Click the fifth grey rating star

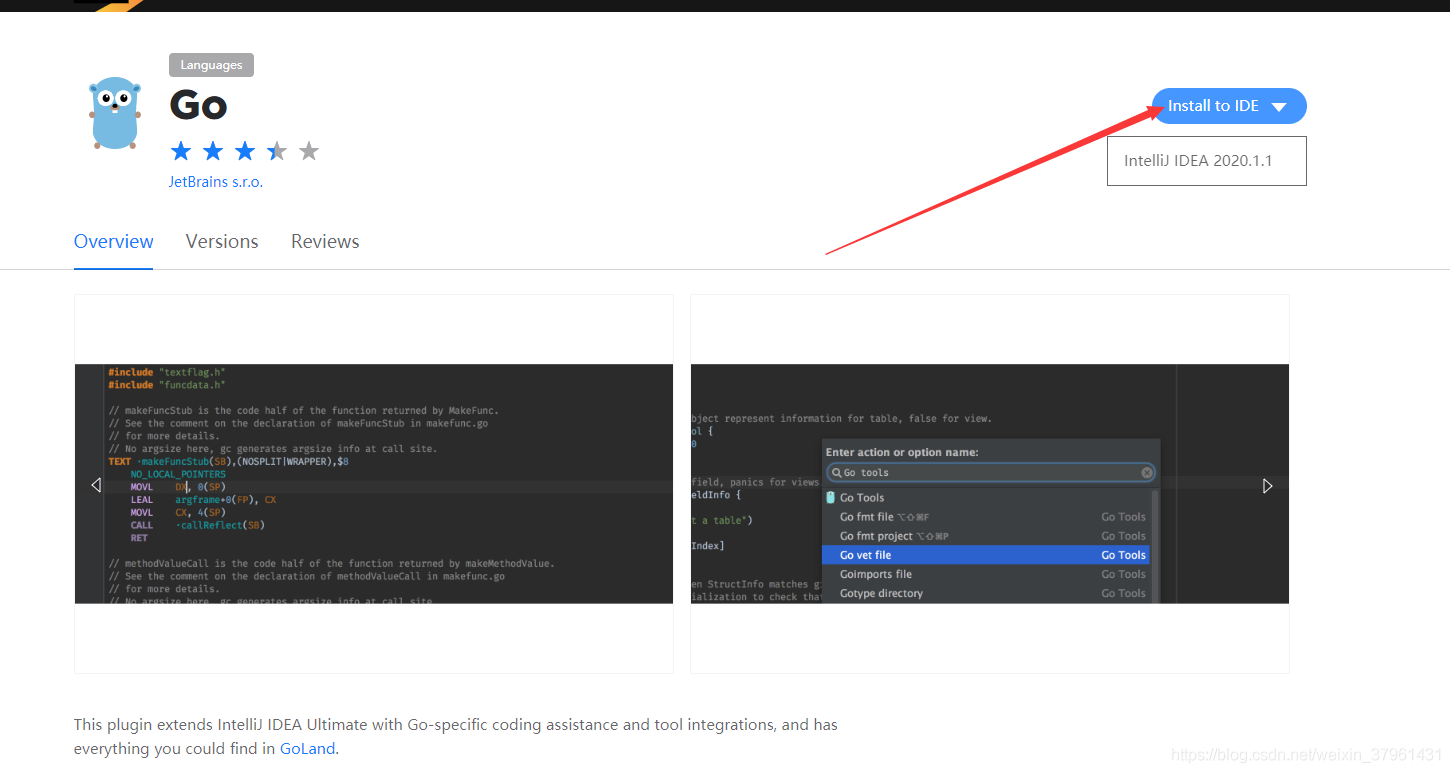[309, 151]
